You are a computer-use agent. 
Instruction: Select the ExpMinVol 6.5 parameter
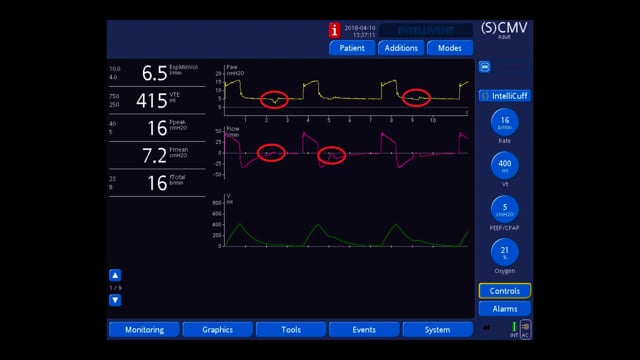point(157,73)
